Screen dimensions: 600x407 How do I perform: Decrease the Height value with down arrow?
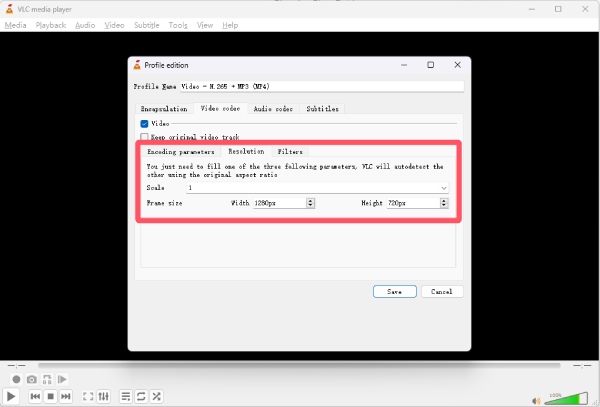click(443, 205)
